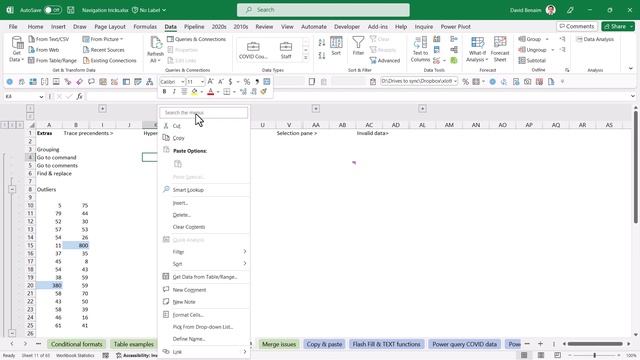The height and width of the screenshot is (360, 640).
Task: Click the Subtotal icon
Action: 532,60
